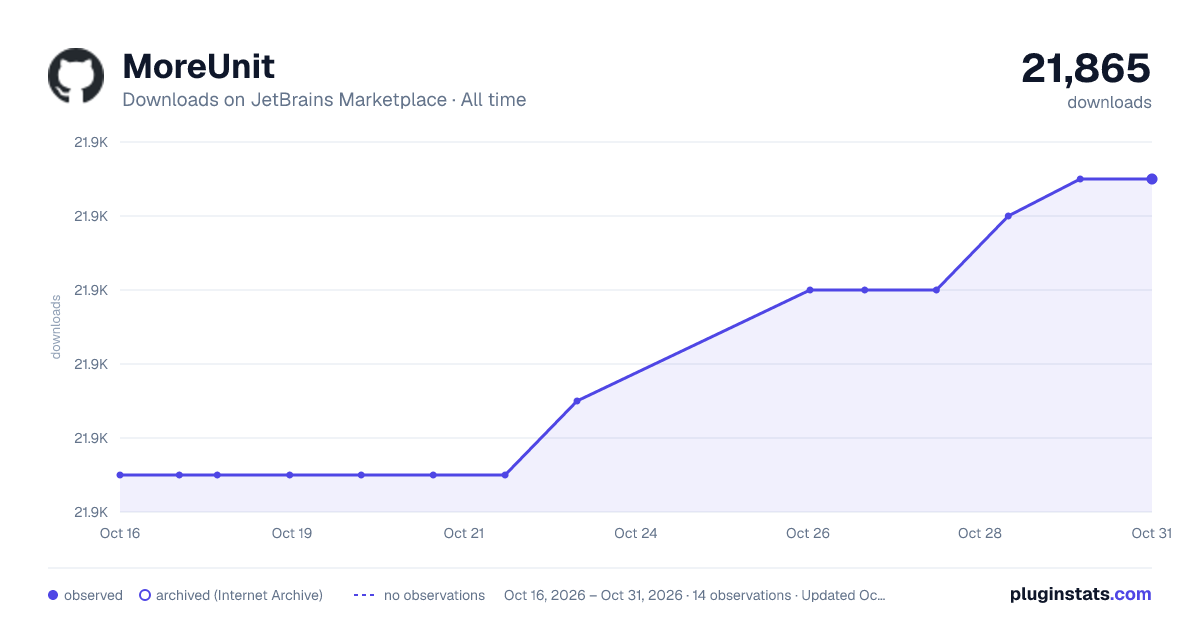This screenshot has height=630, width=1200.
Task: Select the large final data point at Oct 31
Action: click(1152, 179)
